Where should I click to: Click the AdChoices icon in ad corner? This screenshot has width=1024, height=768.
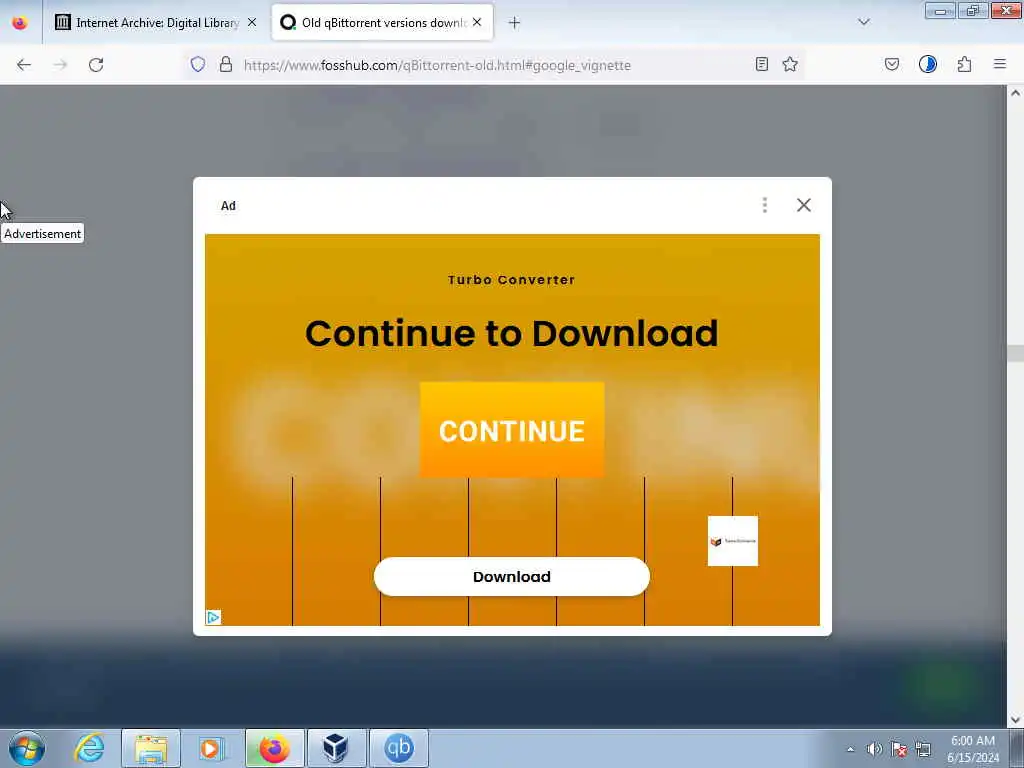coord(213,618)
